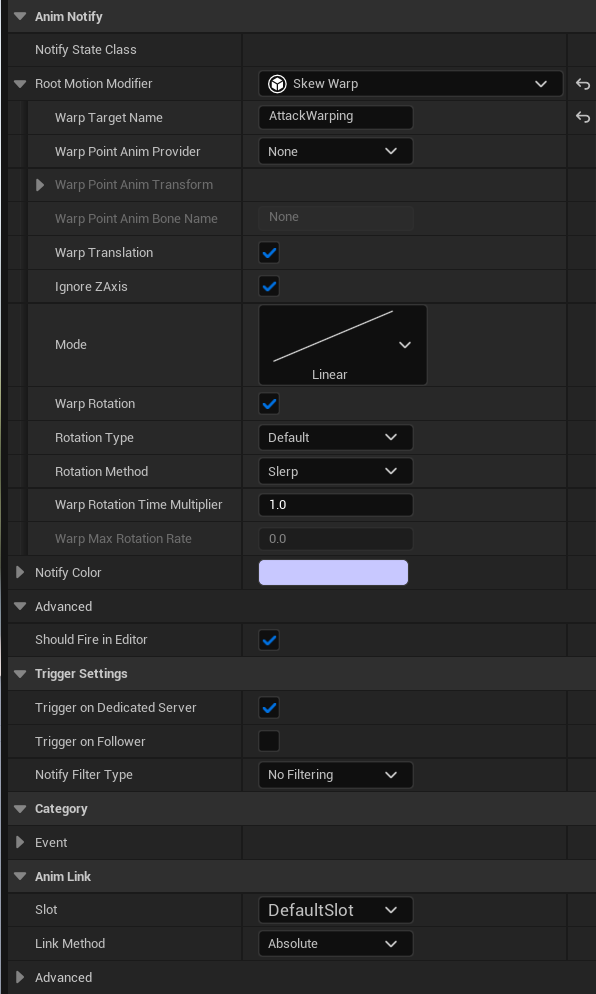The width and height of the screenshot is (596, 994).
Task: Collapse the Category section
Action: [20, 809]
